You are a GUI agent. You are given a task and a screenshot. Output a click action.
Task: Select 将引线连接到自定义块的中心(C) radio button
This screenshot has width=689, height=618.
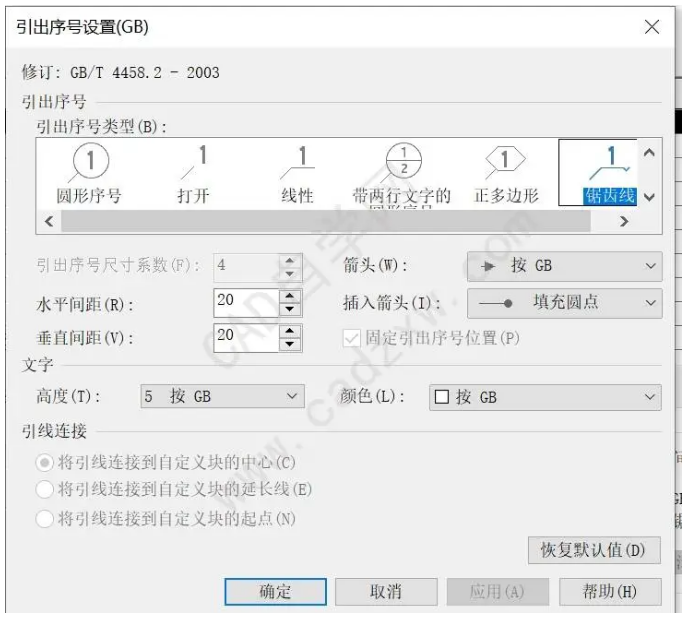[x=44, y=463]
